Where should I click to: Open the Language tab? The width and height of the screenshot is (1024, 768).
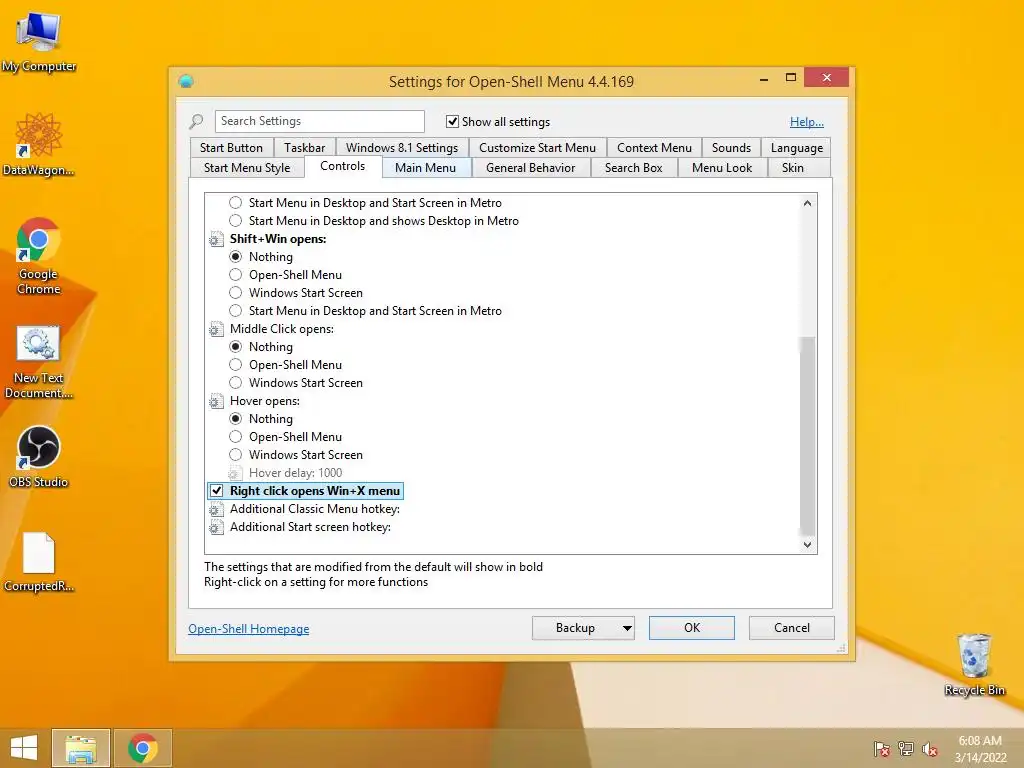(797, 148)
